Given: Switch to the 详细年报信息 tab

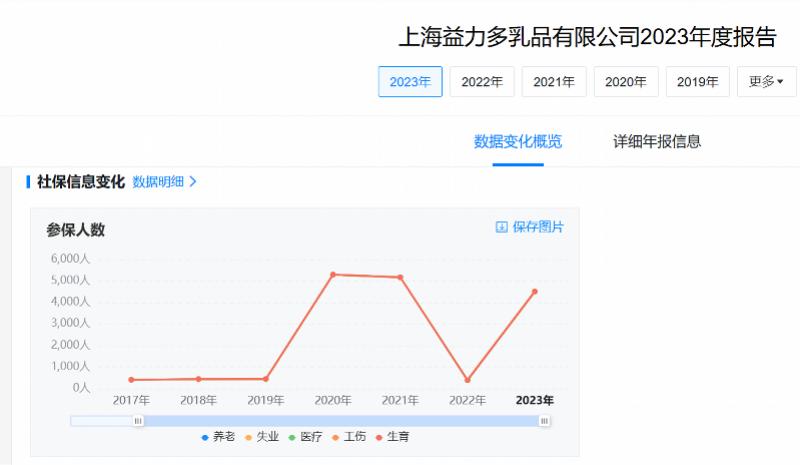Looking at the screenshot, I should click(657, 141).
